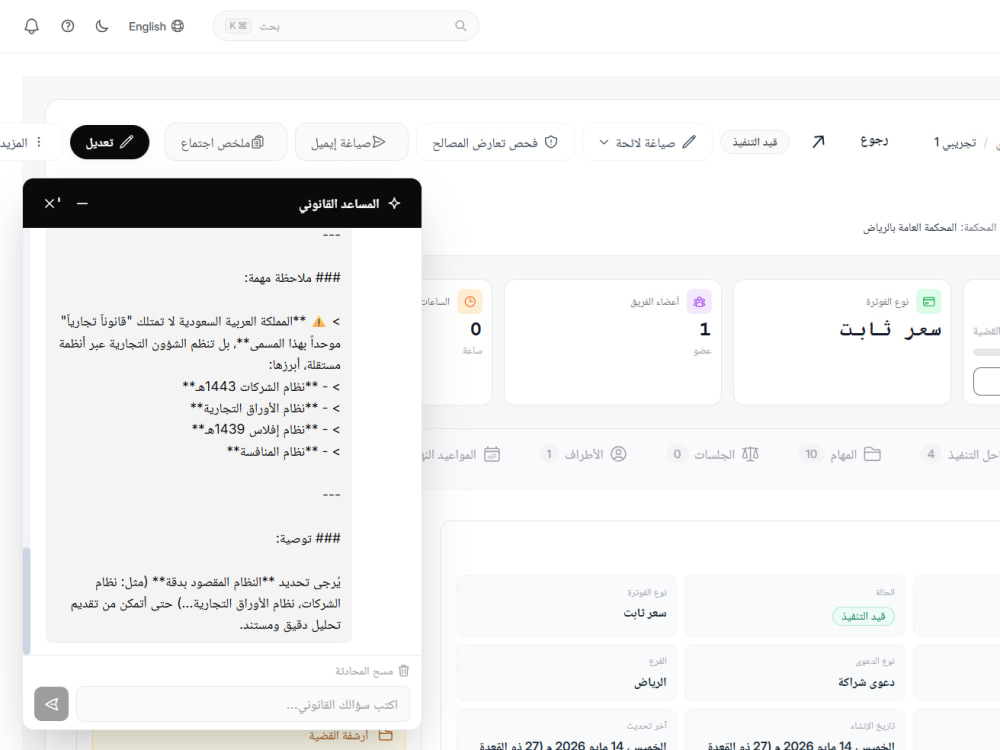Click the تجريبي 1 breadcrumb
This screenshot has width=1000, height=750.
pyautogui.click(x=955, y=142)
